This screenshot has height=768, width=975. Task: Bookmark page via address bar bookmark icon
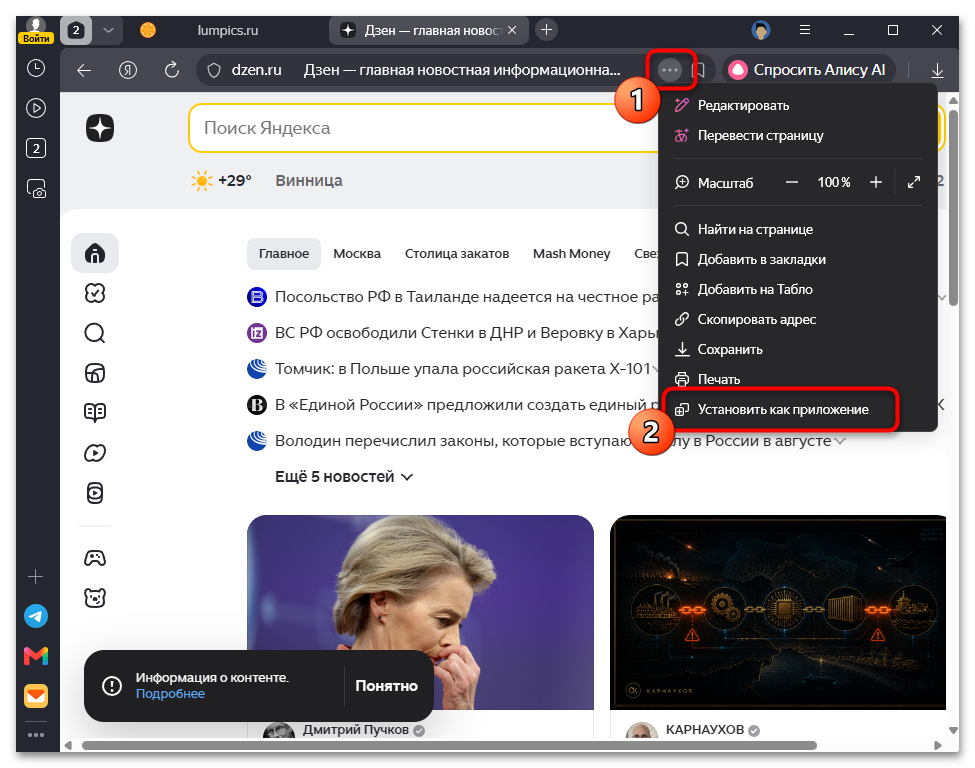pyautogui.click(x=698, y=70)
